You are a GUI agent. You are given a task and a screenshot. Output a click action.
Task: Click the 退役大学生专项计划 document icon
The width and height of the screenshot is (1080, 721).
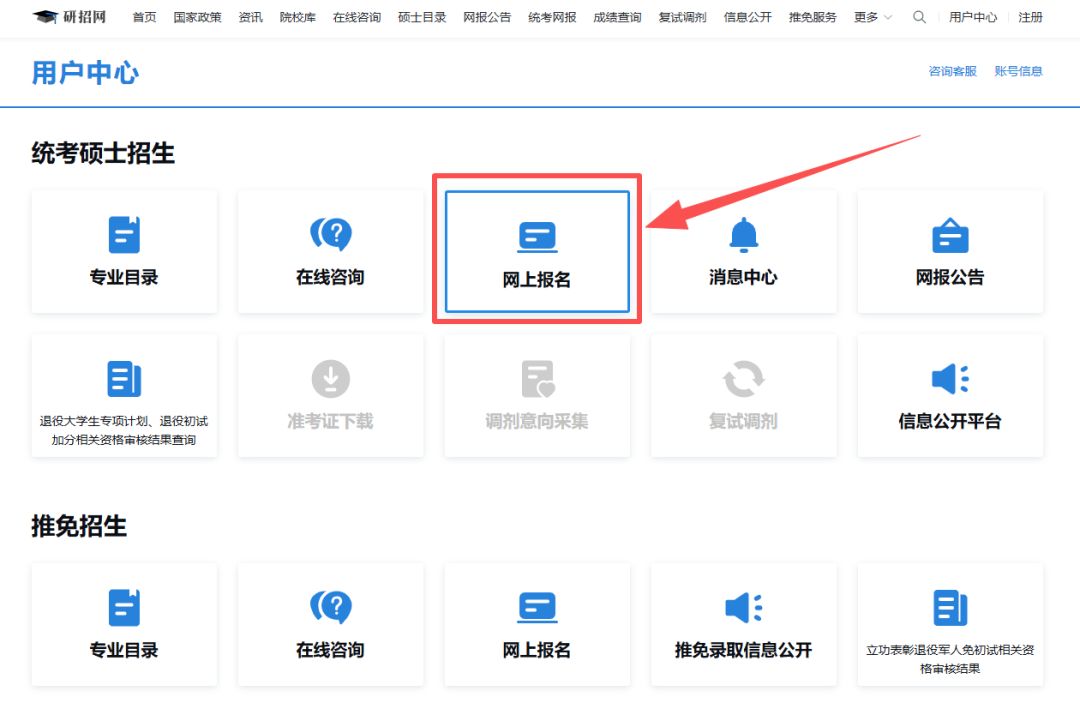coord(124,379)
